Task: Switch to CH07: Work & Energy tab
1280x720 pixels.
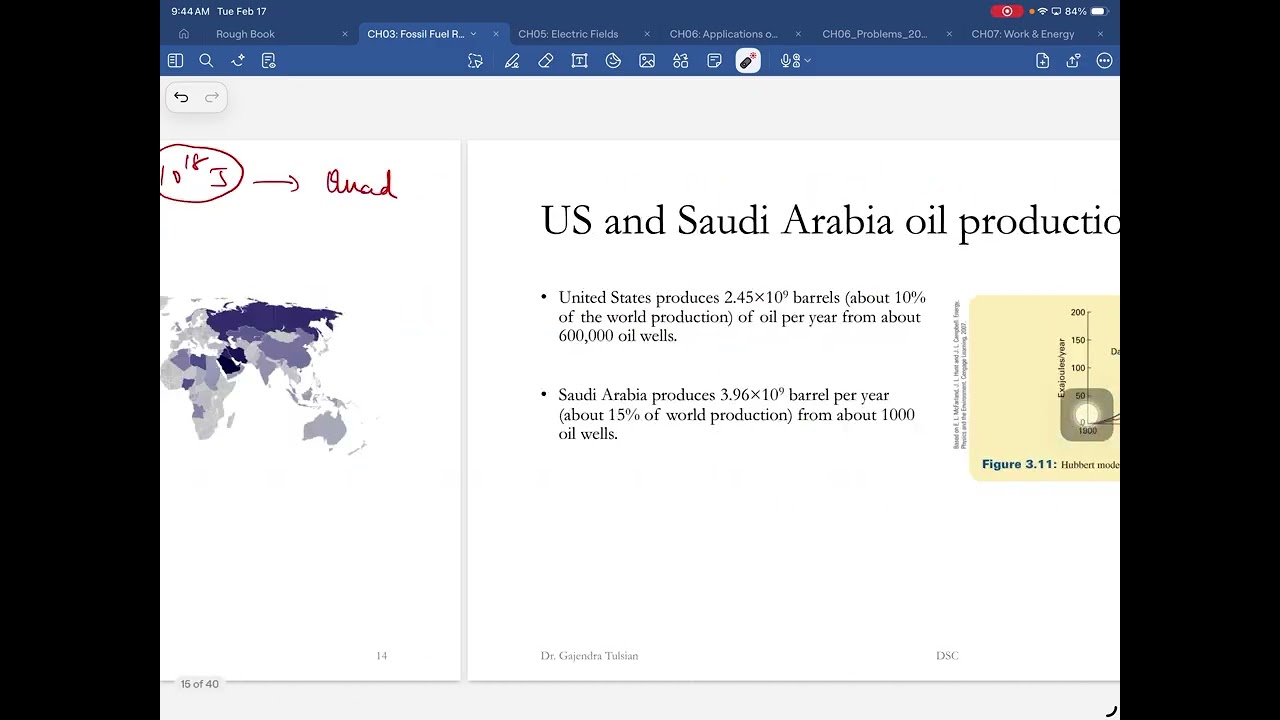Action: coord(1023,34)
